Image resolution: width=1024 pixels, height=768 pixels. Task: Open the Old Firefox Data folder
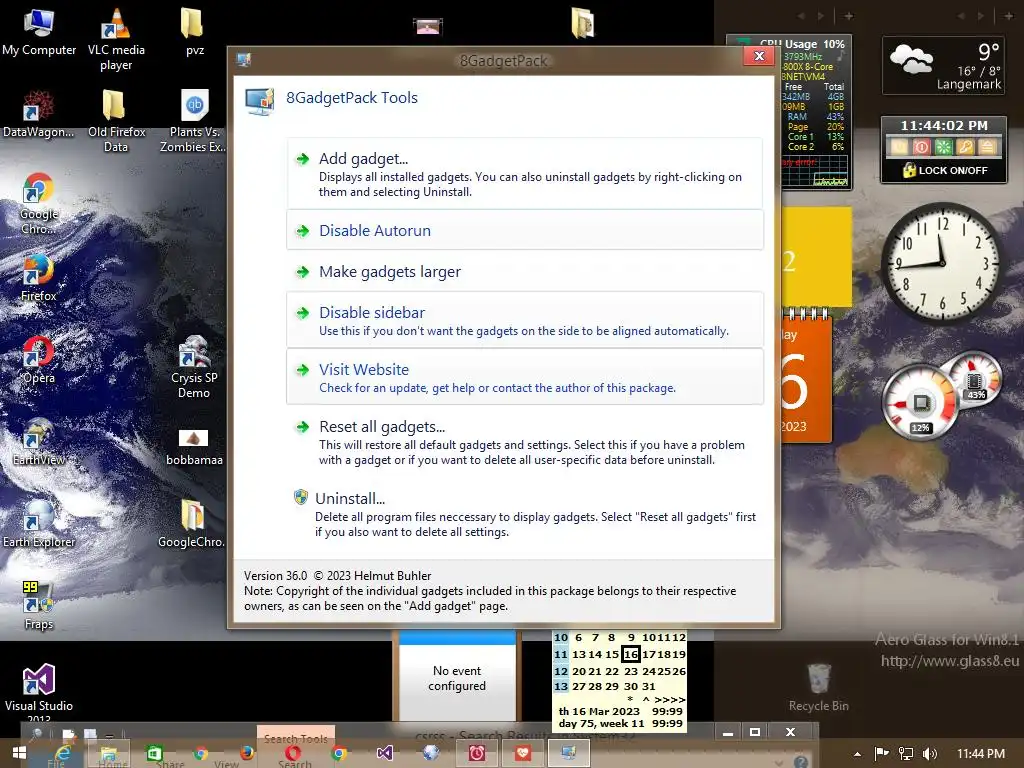point(116,121)
